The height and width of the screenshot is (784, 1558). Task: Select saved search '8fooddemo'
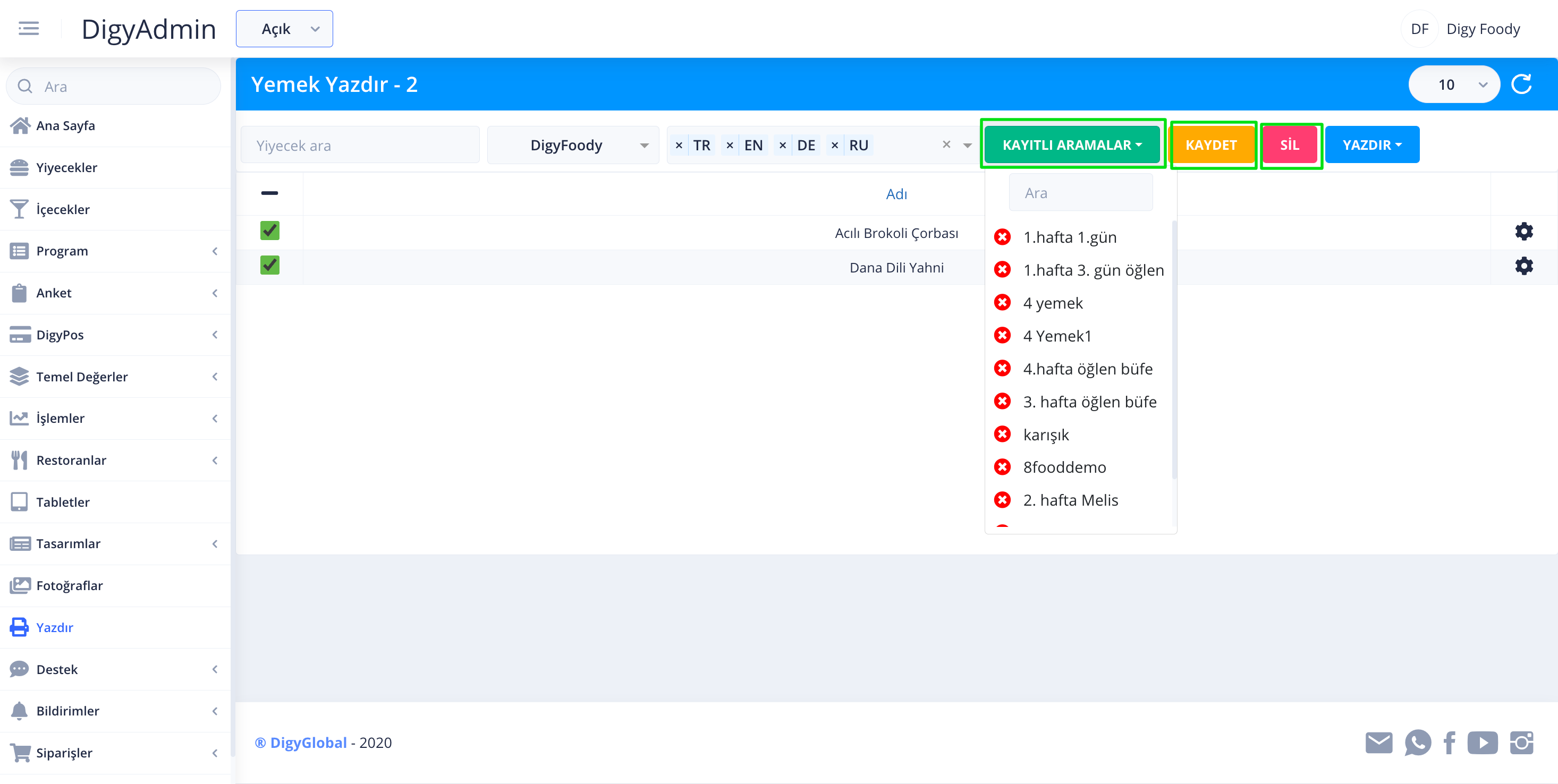coord(1064,467)
